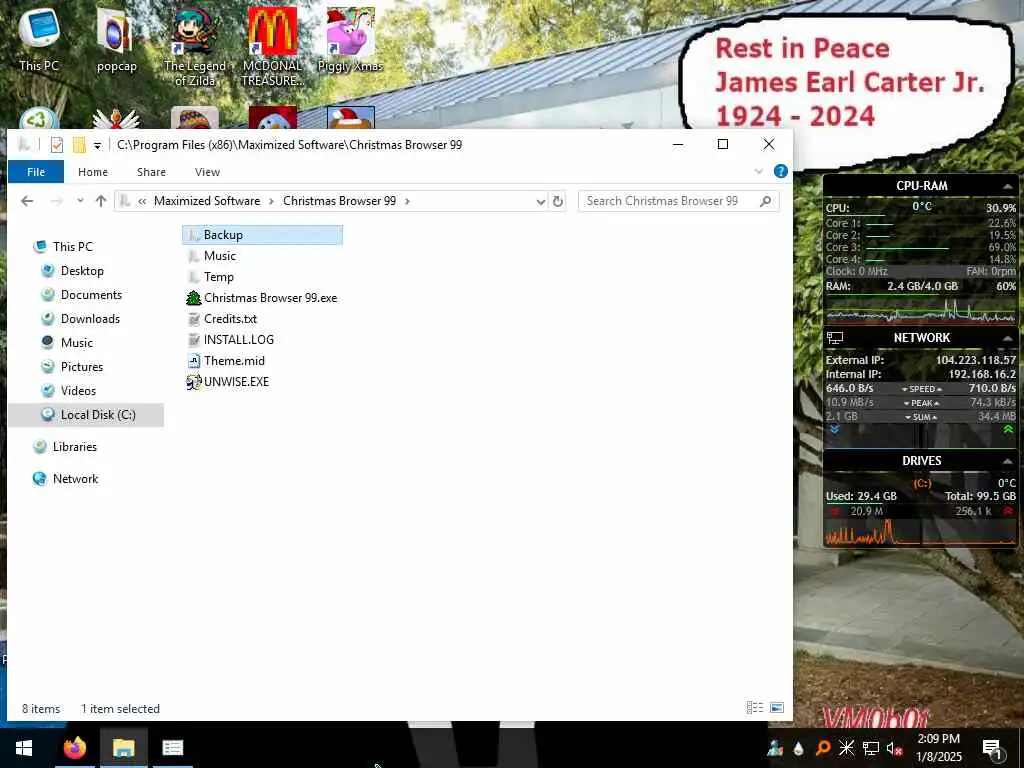The width and height of the screenshot is (1024, 768).
Task: Click the Temp folder icon
Action: tap(193, 277)
